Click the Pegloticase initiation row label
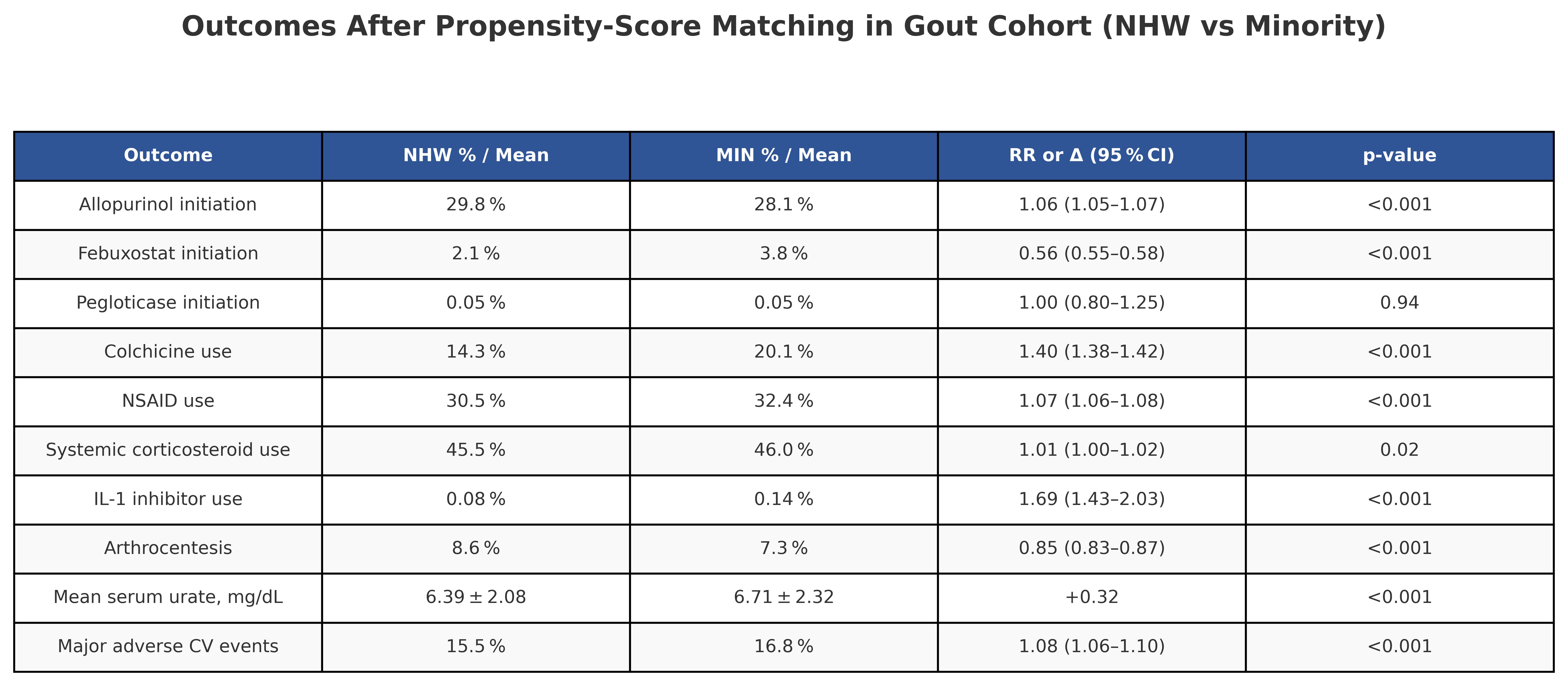 click(168, 303)
